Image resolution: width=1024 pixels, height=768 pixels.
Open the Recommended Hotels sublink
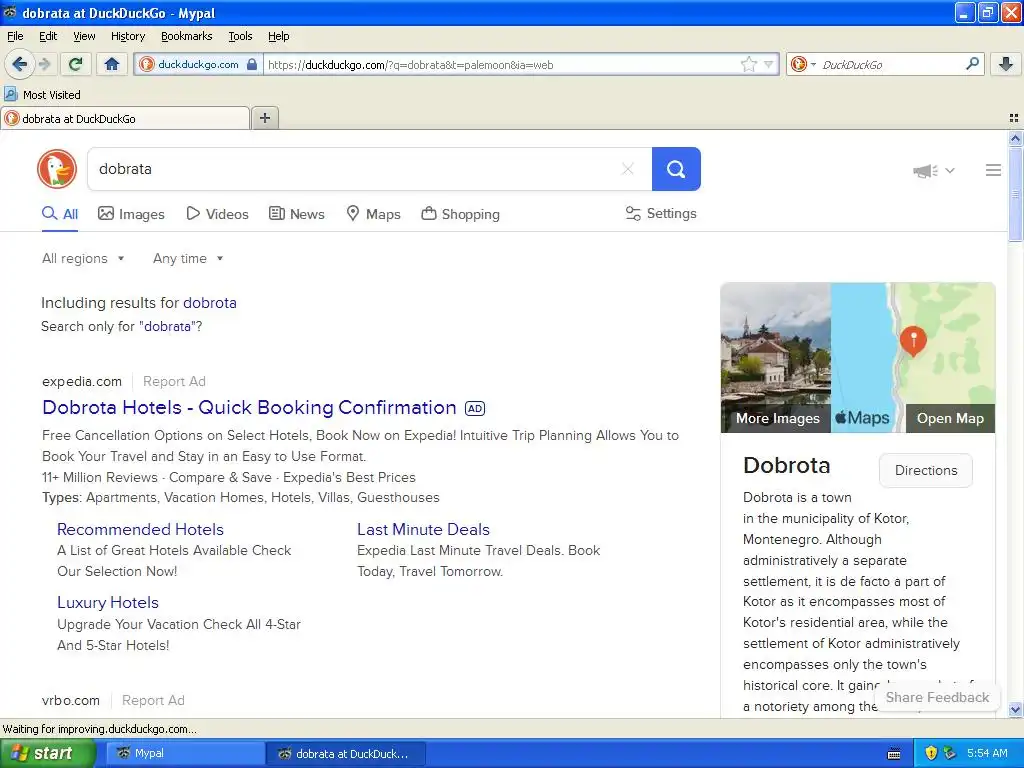click(140, 529)
